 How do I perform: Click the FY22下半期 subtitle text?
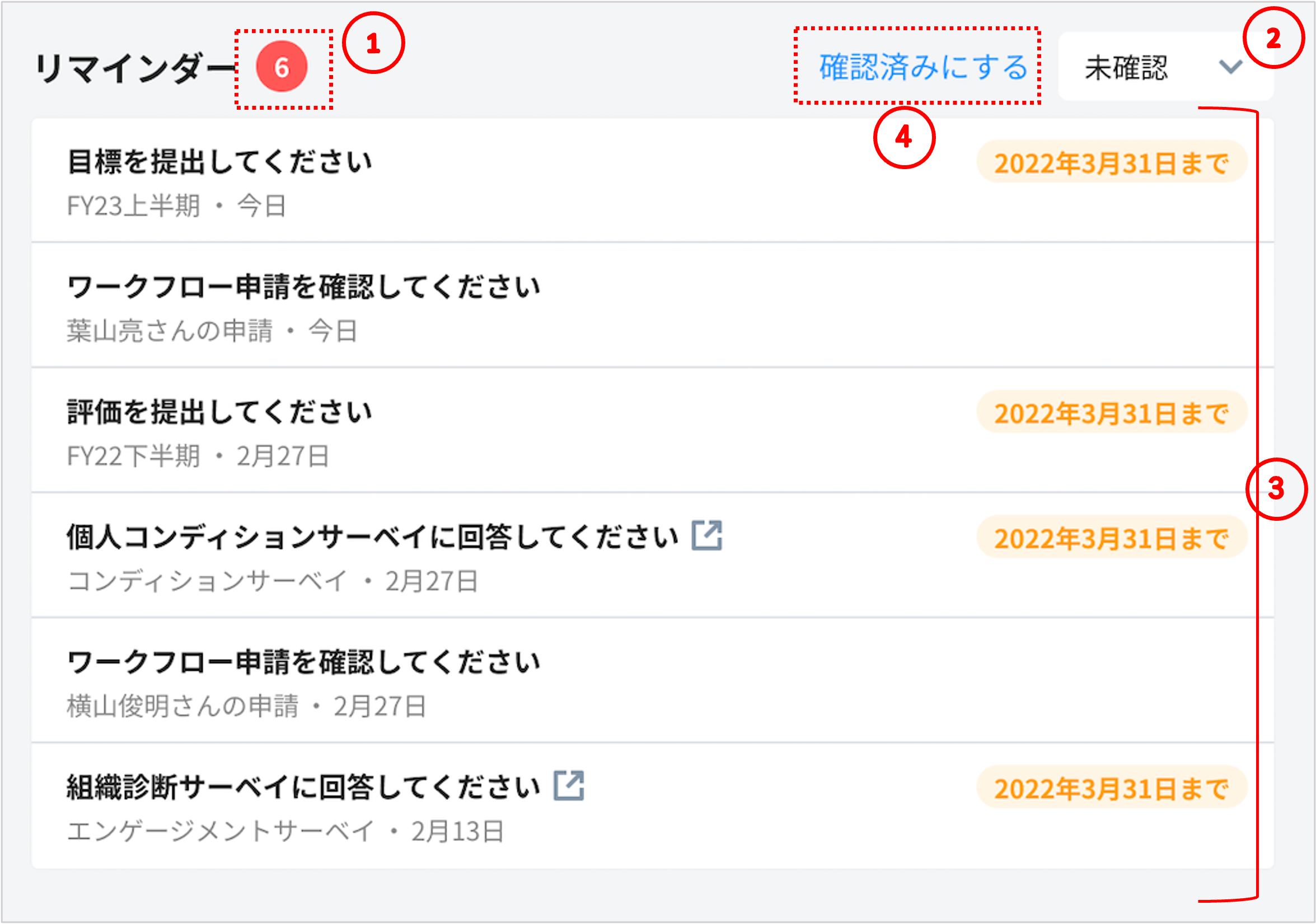pyautogui.click(x=134, y=456)
